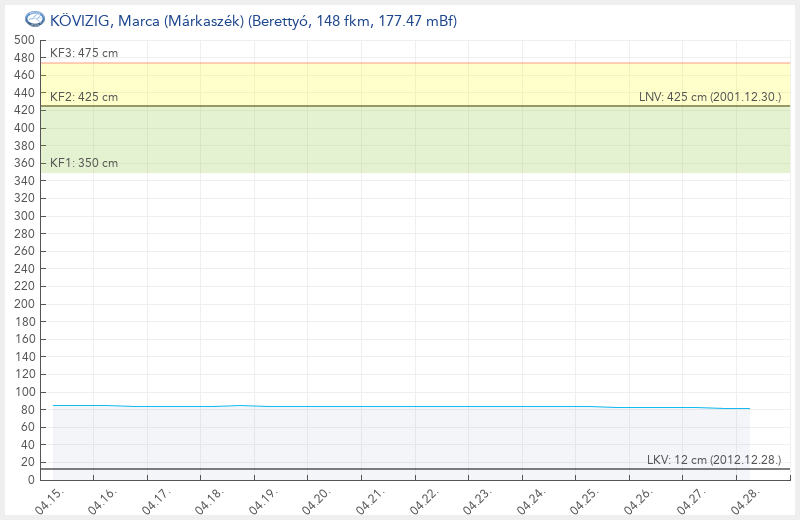Click the green KF1–KF2 alert band
800x520 pixels.
pos(400,140)
